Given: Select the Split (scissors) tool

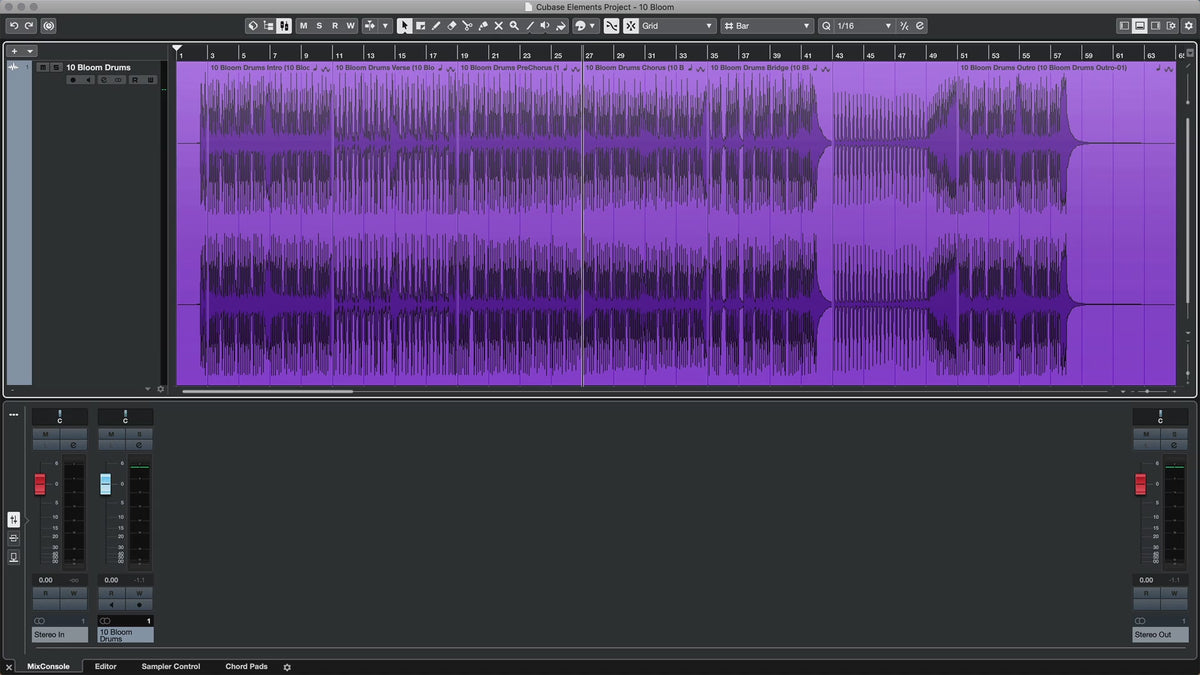Looking at the screenshot, I should (x=467, y=26).
